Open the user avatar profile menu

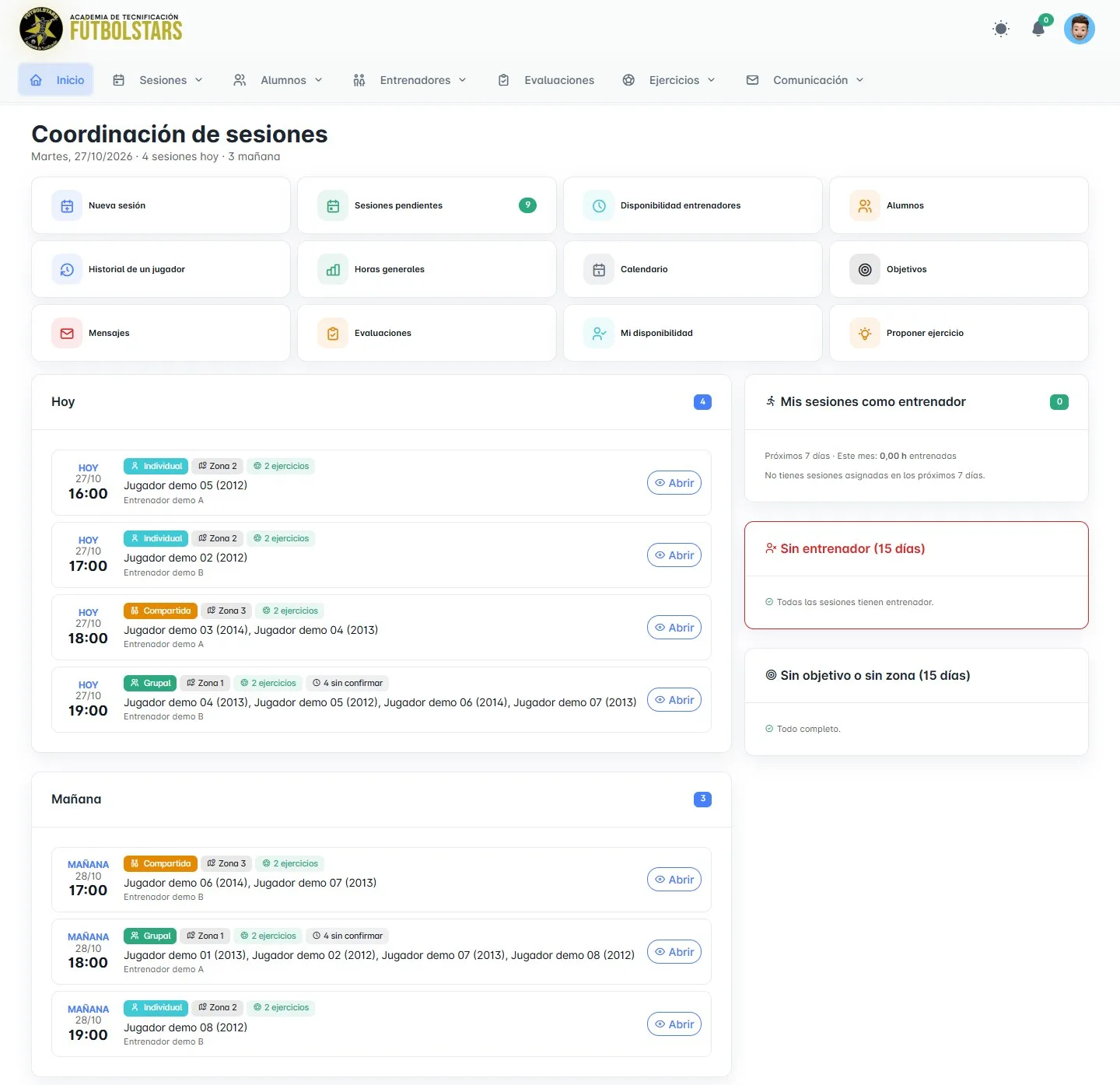pos(1080,30)
